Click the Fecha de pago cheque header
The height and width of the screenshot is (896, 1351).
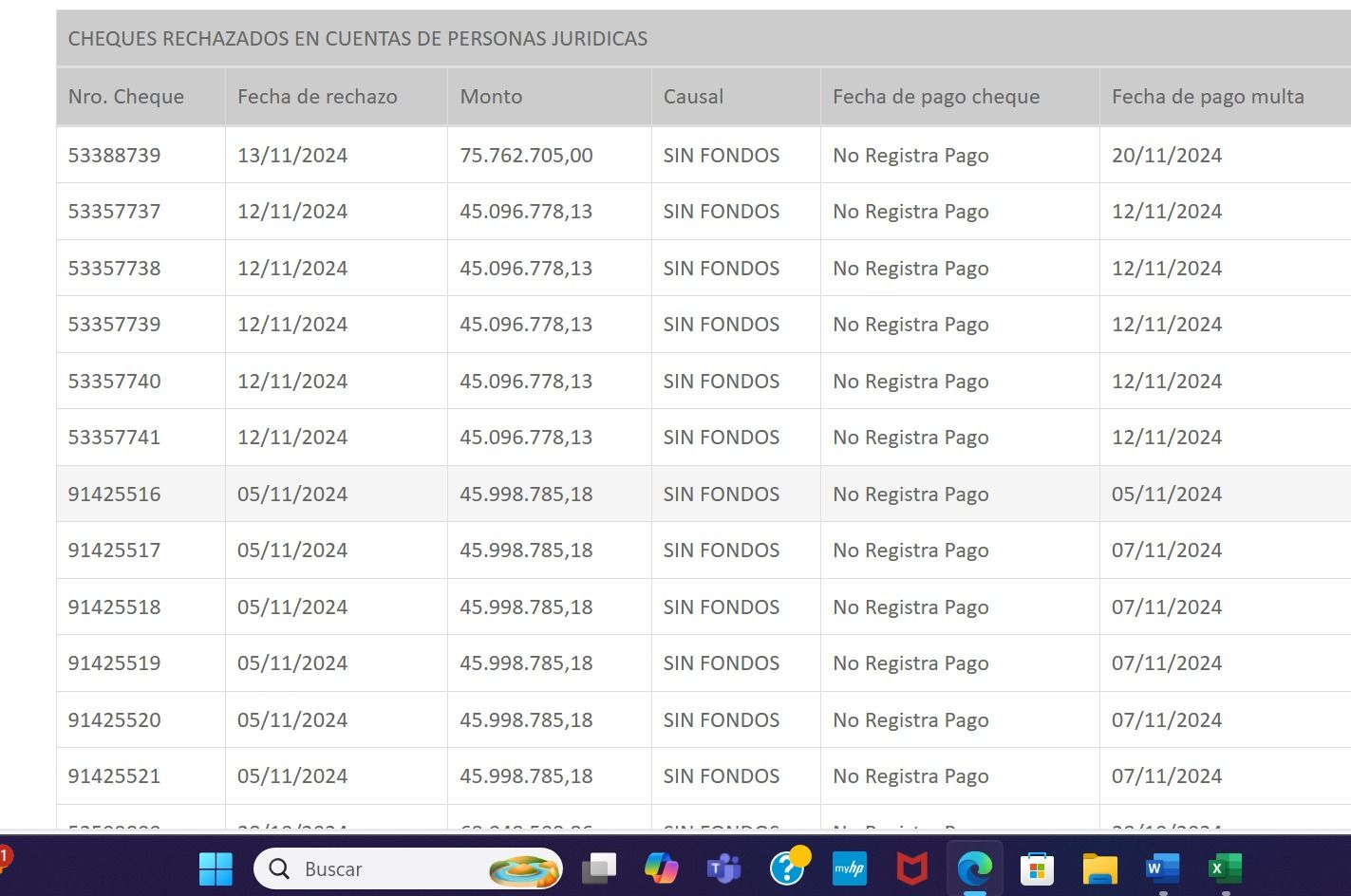[x=936, y=96]
